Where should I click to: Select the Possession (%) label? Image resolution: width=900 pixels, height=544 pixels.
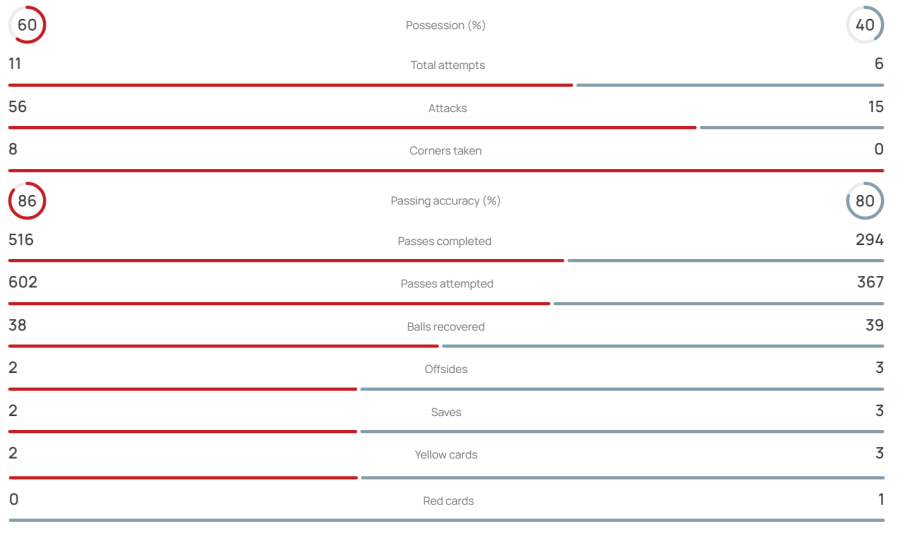pos(445,25)
